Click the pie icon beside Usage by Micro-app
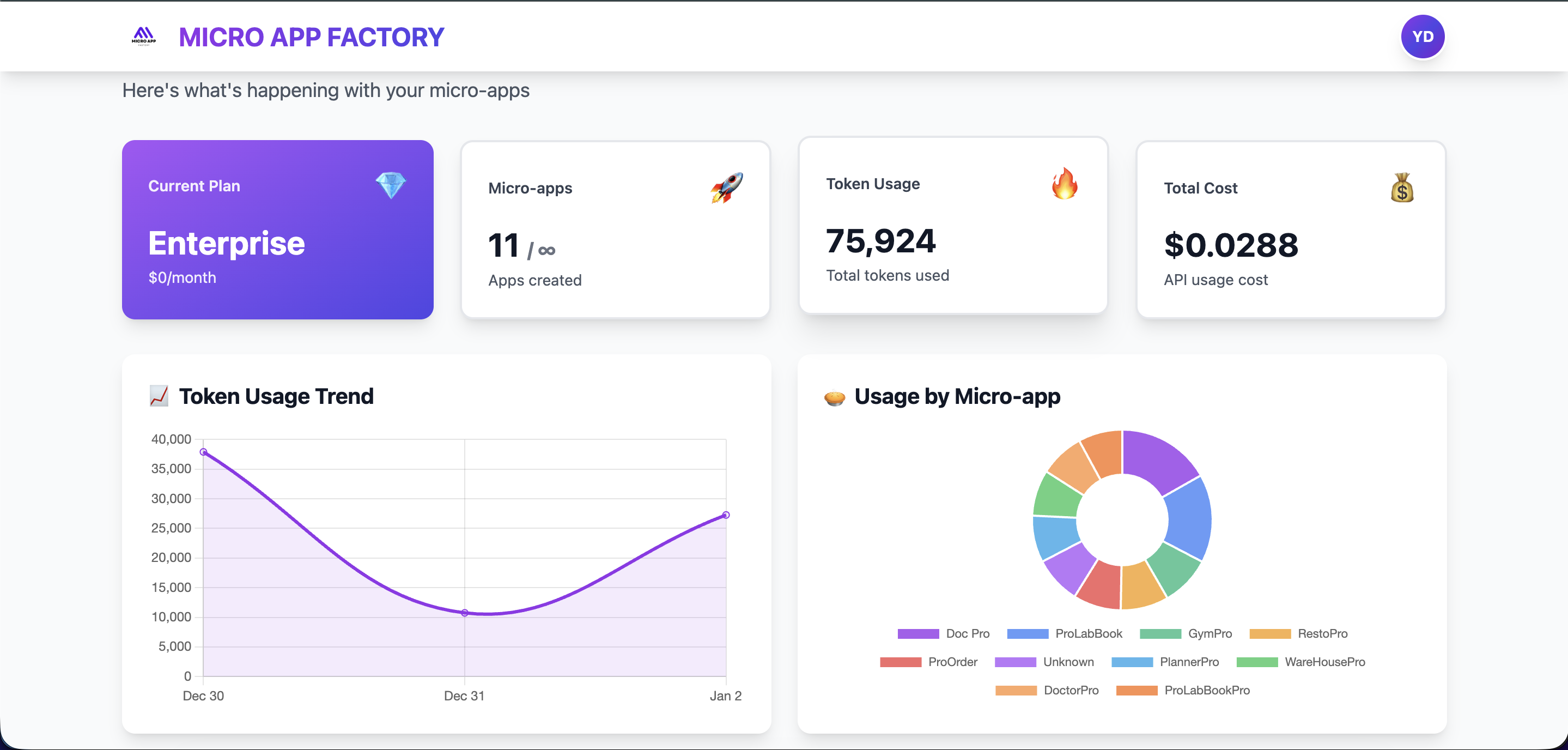This screenshot has width=1568, height=750. (x=835, y=396)
